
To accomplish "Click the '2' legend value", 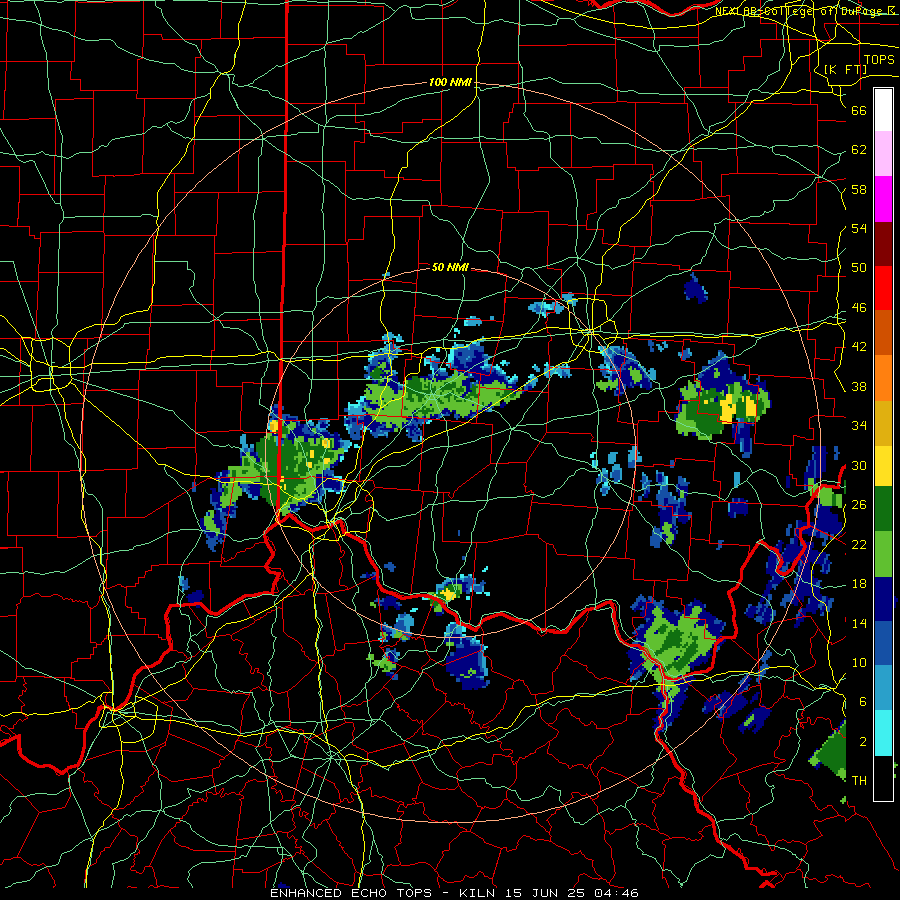I will coord(862,742).
